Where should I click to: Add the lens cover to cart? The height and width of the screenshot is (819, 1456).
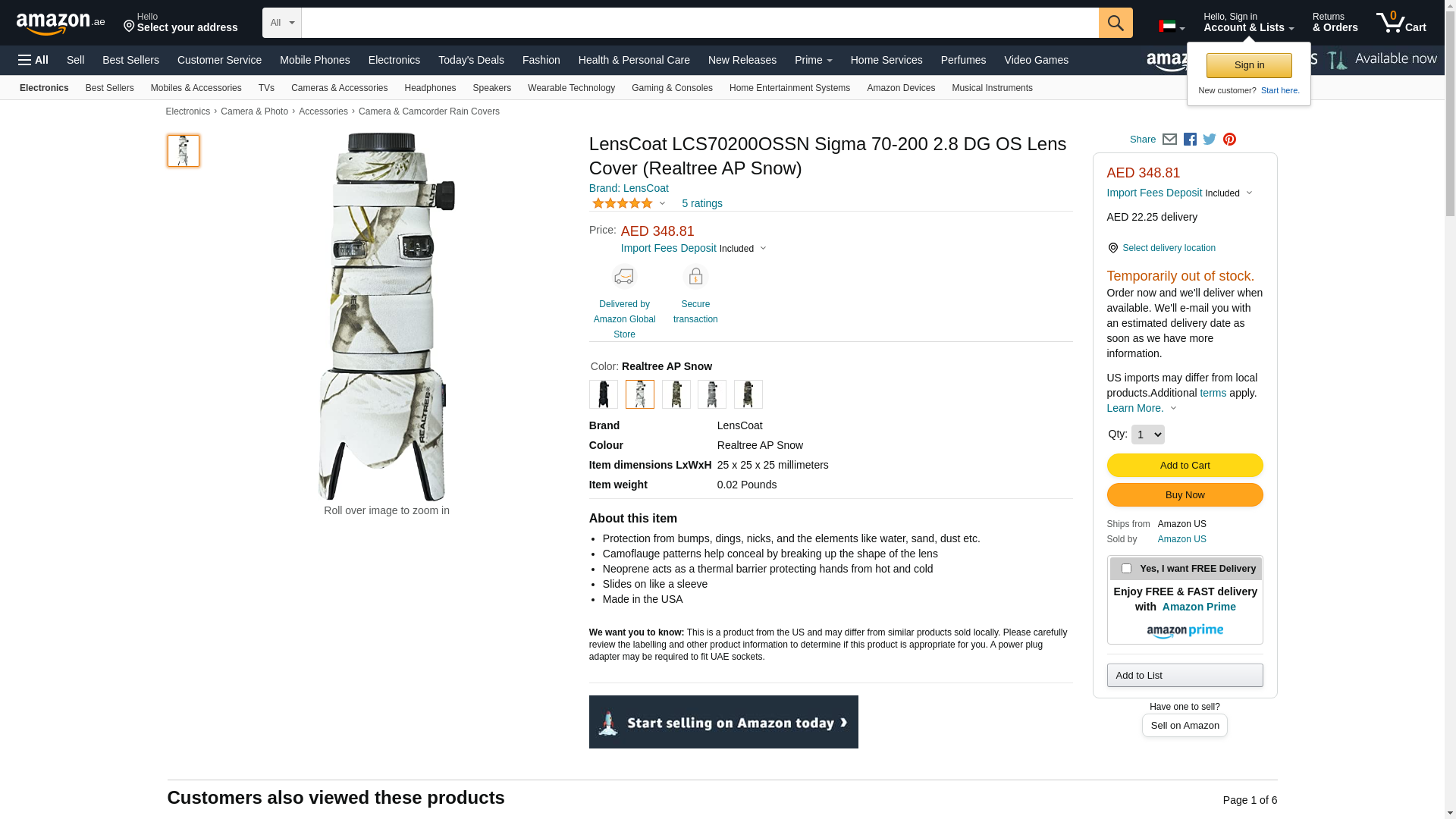pos(1185,465)
